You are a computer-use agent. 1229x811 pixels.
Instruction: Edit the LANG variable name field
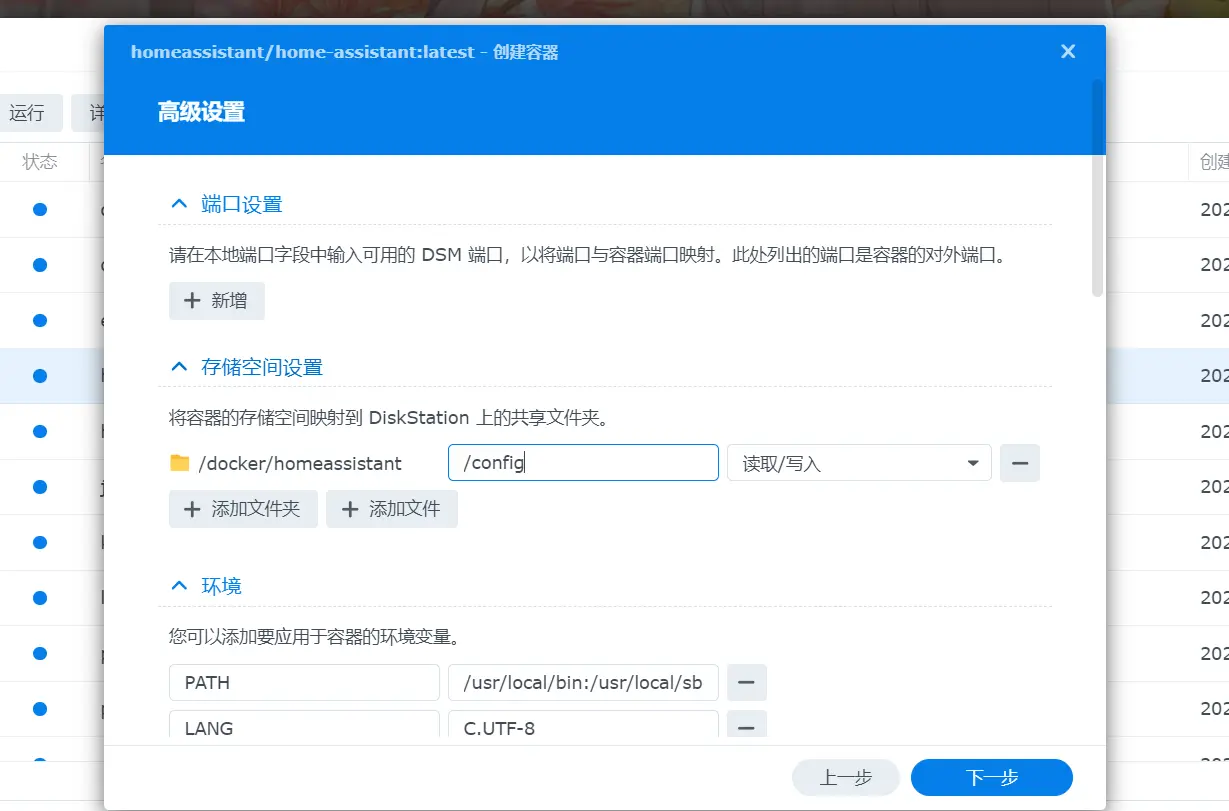[304, 724]
